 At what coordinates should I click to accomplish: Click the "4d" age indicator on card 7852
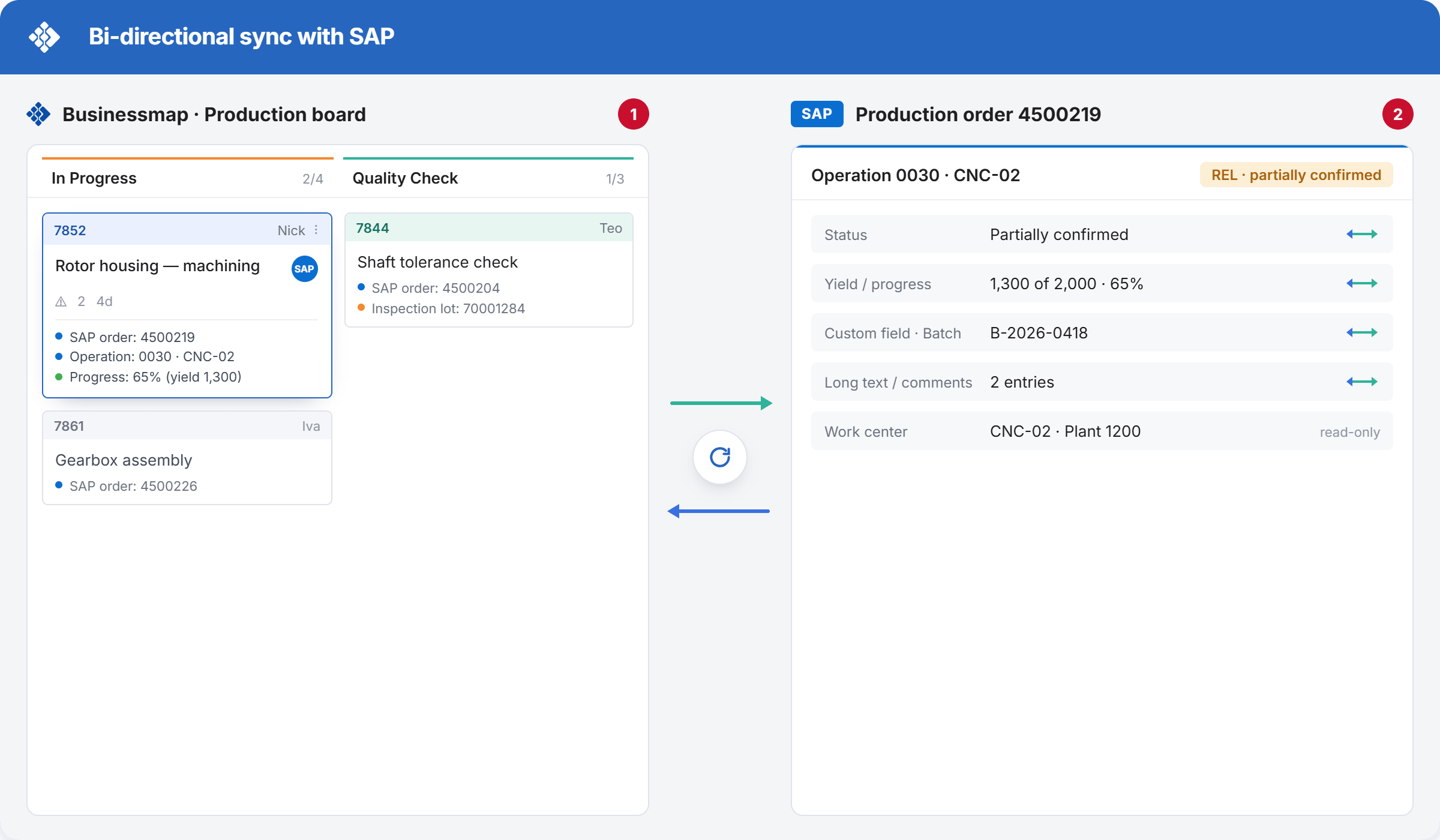[104, 301]
